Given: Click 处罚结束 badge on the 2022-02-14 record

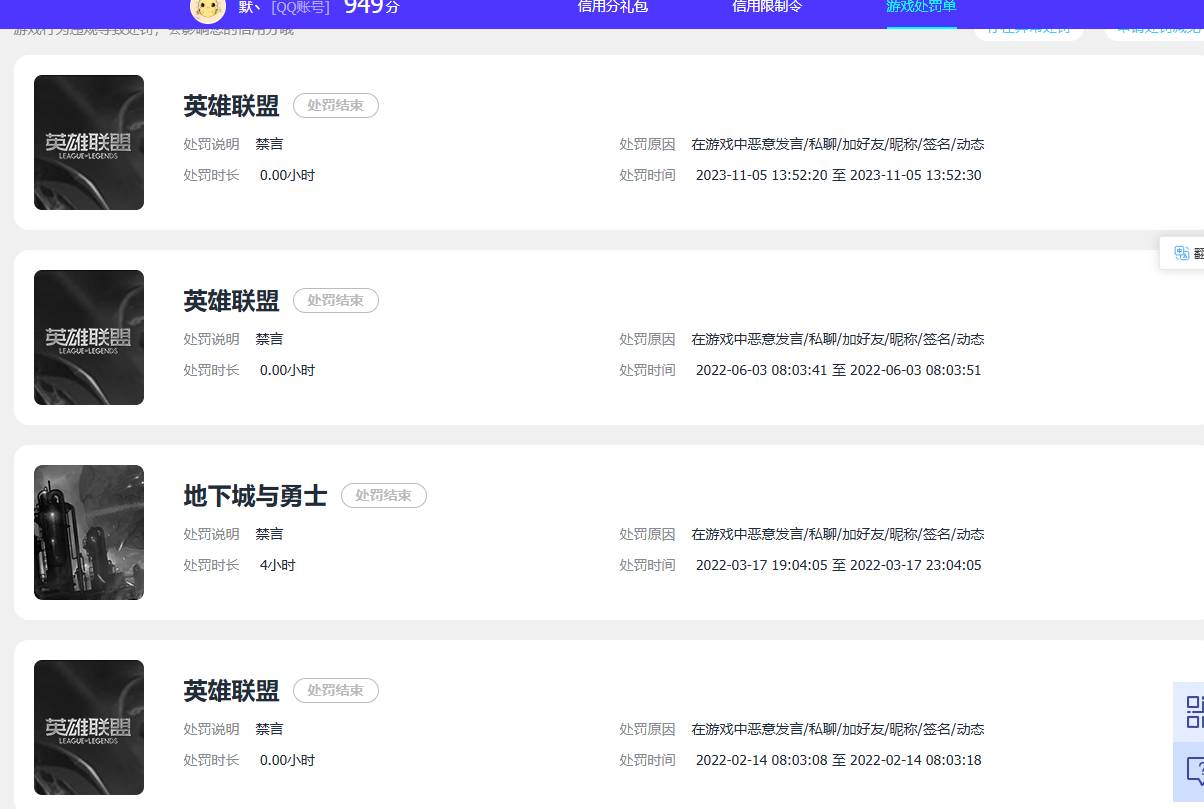Looking at the screenshot, I should 336,690.
